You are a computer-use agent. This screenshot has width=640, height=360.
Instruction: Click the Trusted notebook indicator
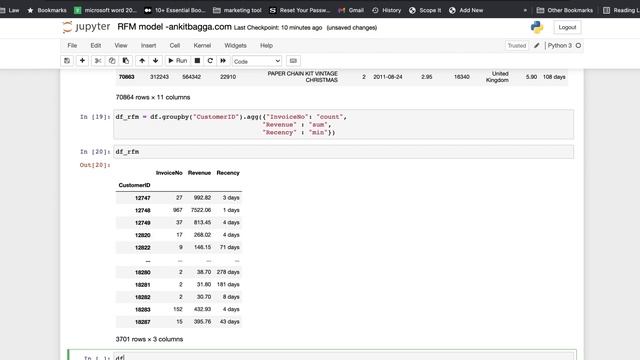517,46
